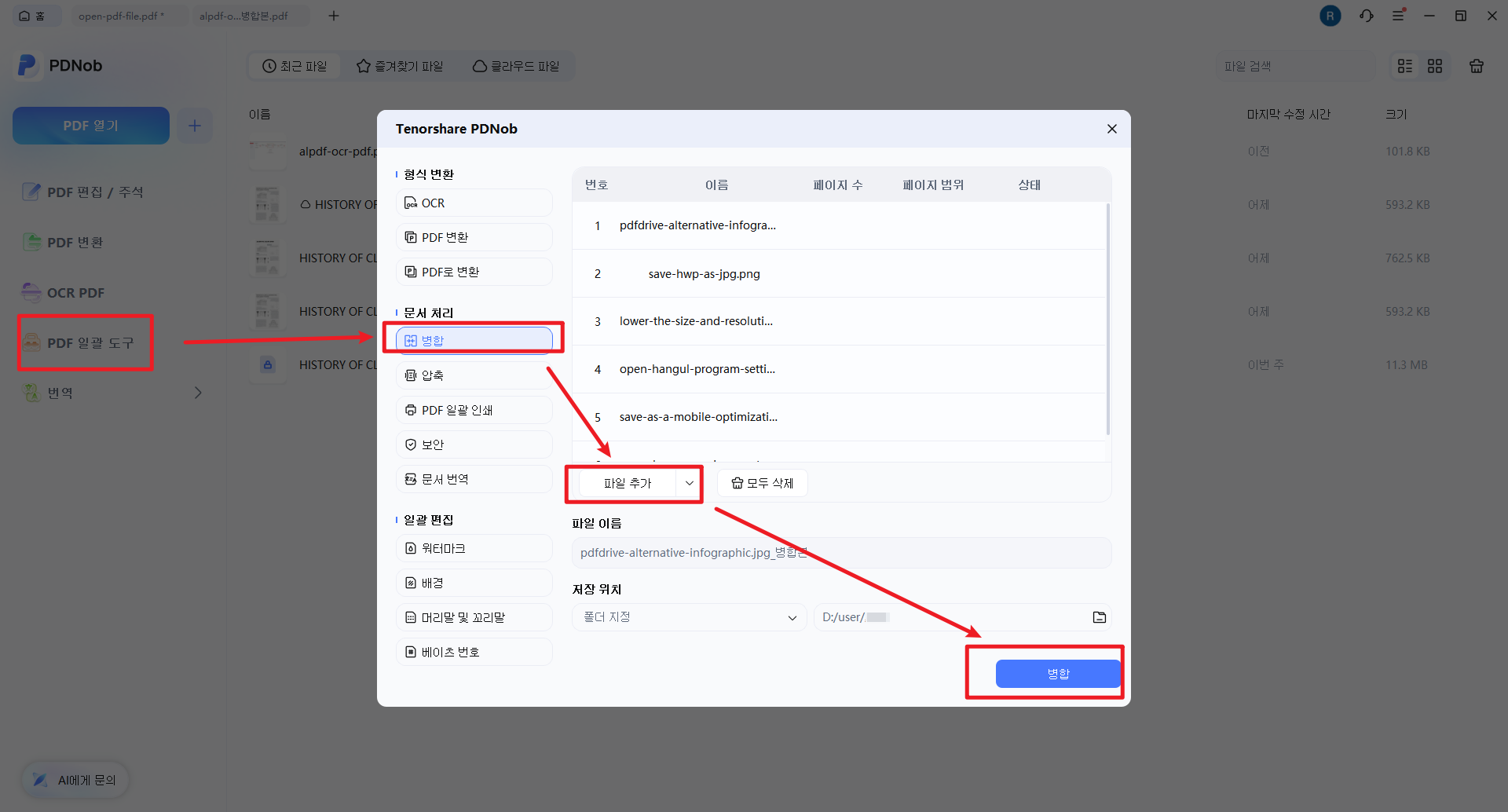This screenshot has width=1508, height=812.
Task: Click the 크기 column header
Action: (1396, 114)
